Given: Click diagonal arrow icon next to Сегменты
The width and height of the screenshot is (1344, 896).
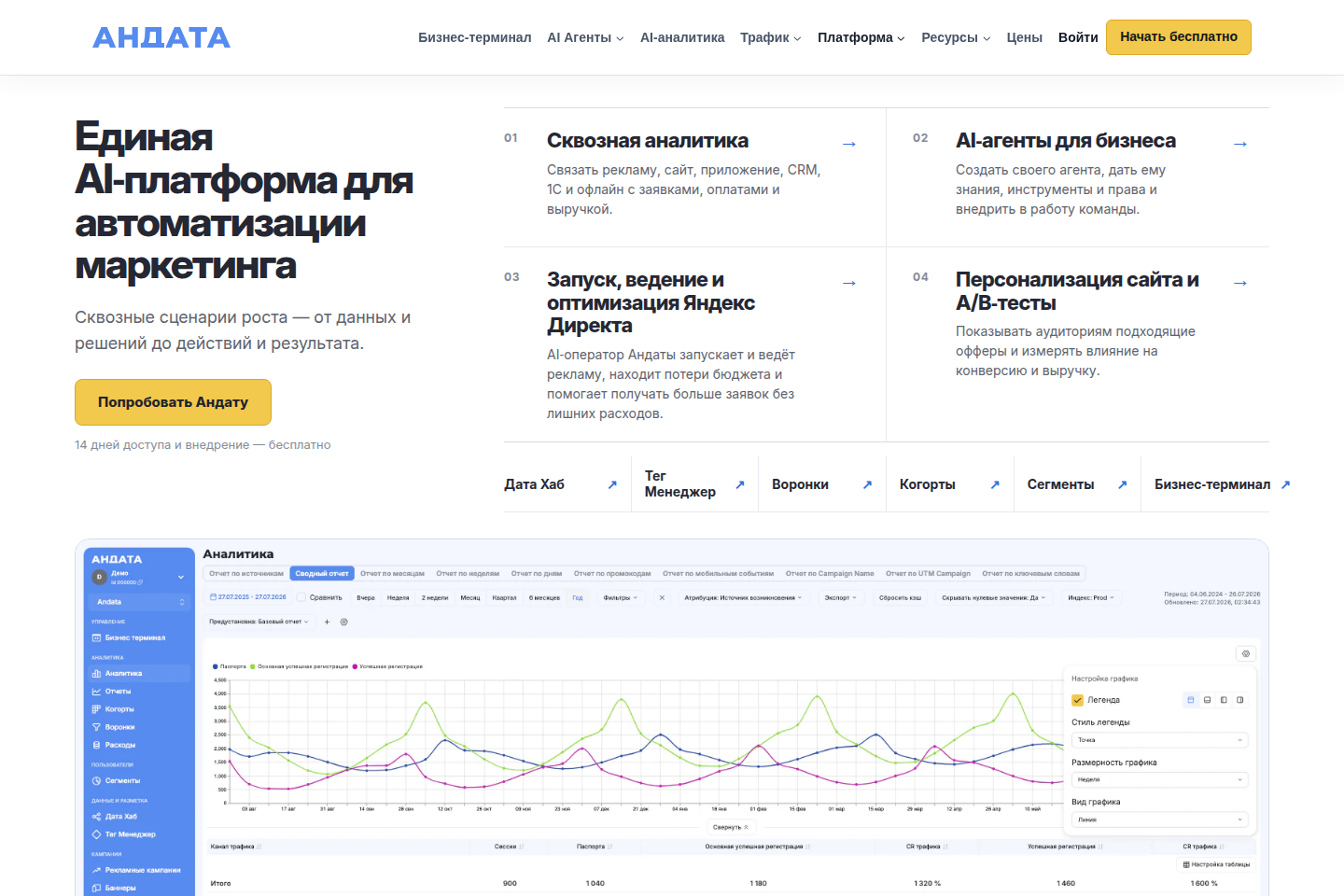Looking at the screenshot, I should [x=1123, y=484].
